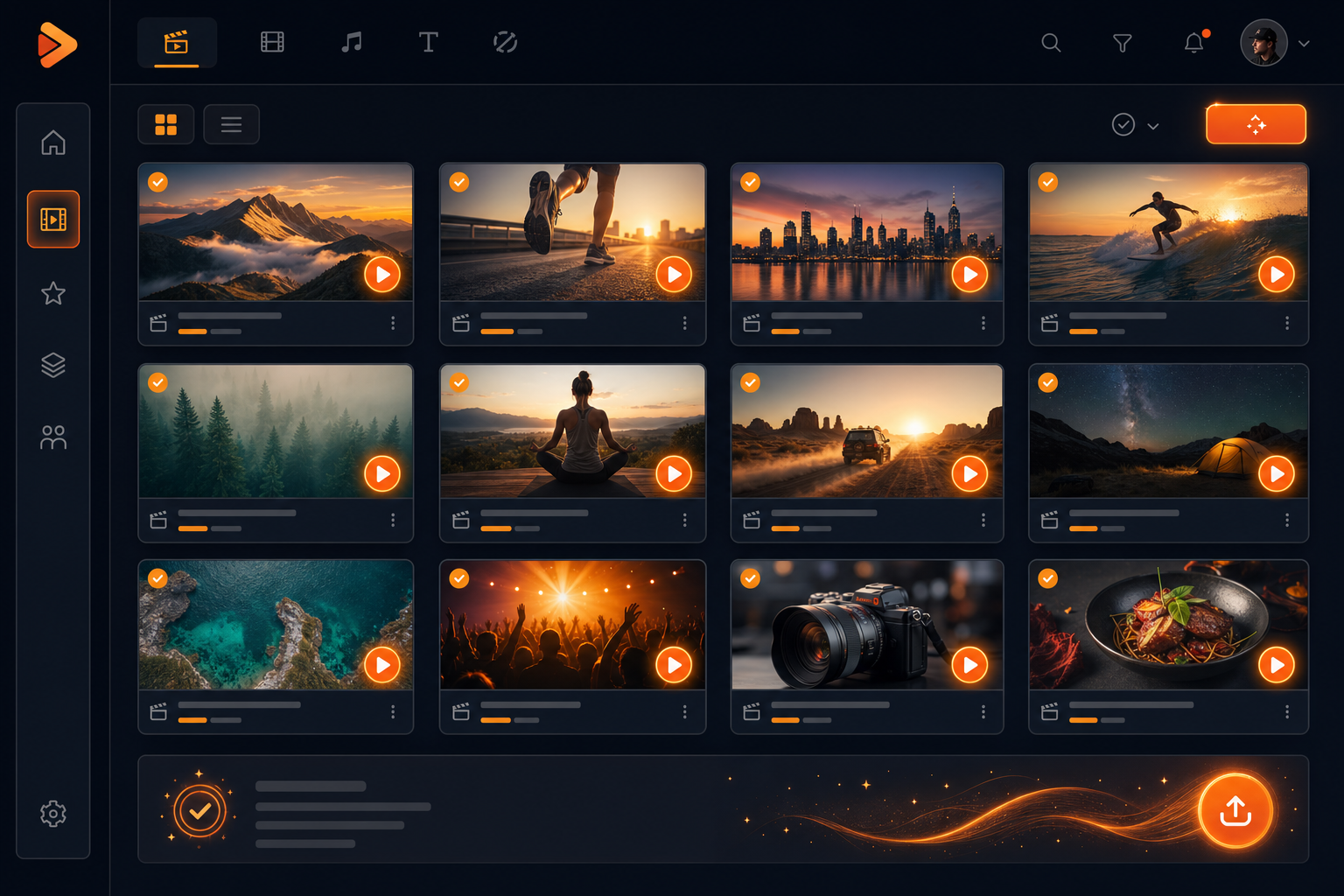Open the filter funnel icon
The width and height of the screenshot is (1344, 896).
click(1122, 43)
